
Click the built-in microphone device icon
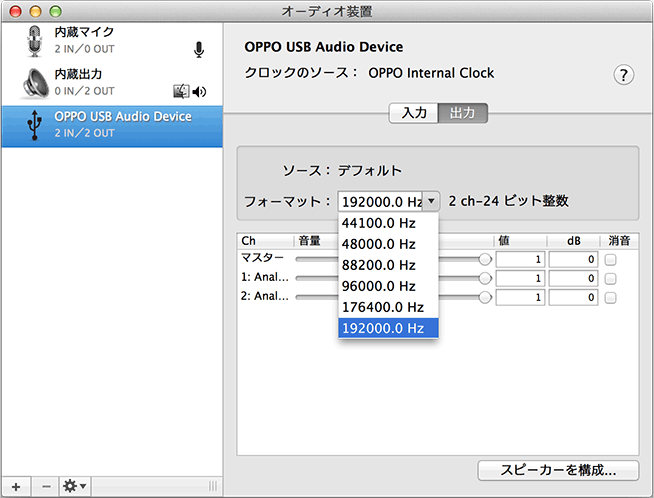[x=35, y=41]
